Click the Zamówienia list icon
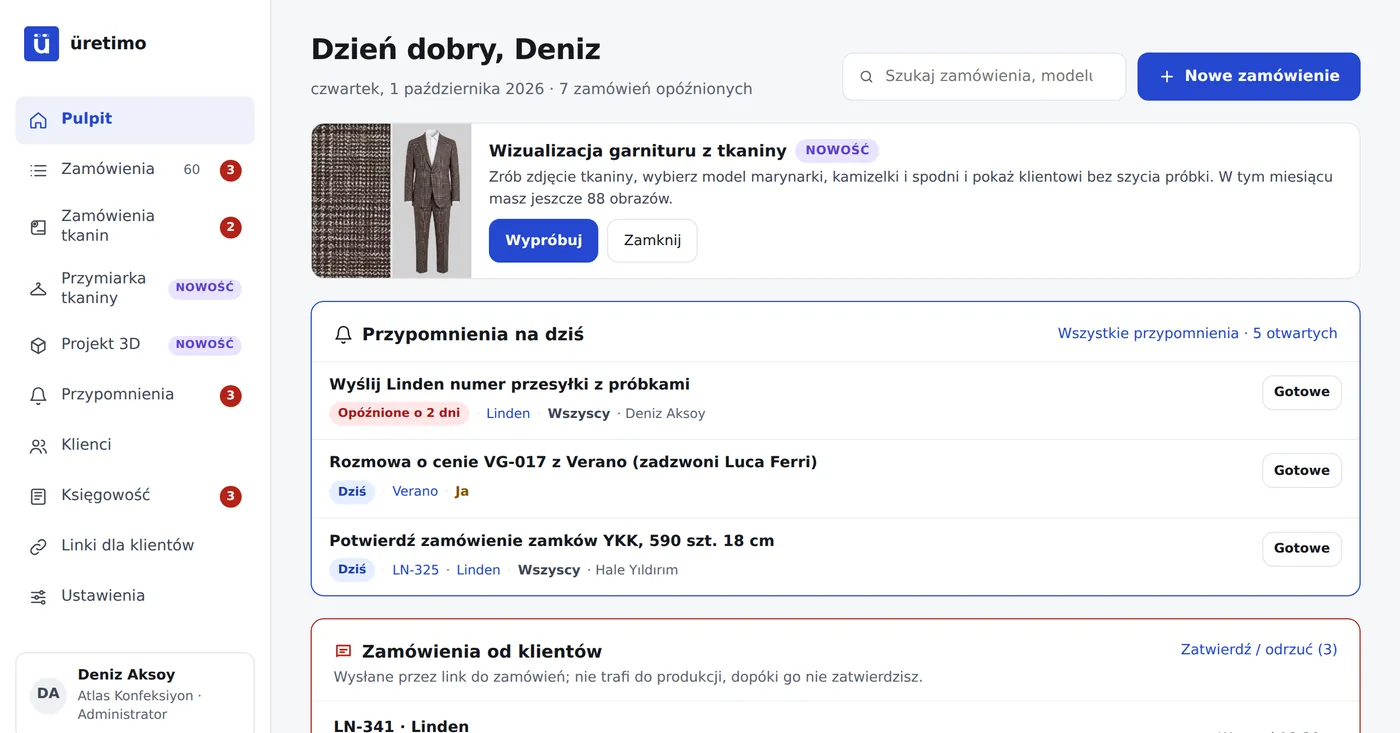Image resolution: width=1400 pixels, height=733 pixels. 38,170
